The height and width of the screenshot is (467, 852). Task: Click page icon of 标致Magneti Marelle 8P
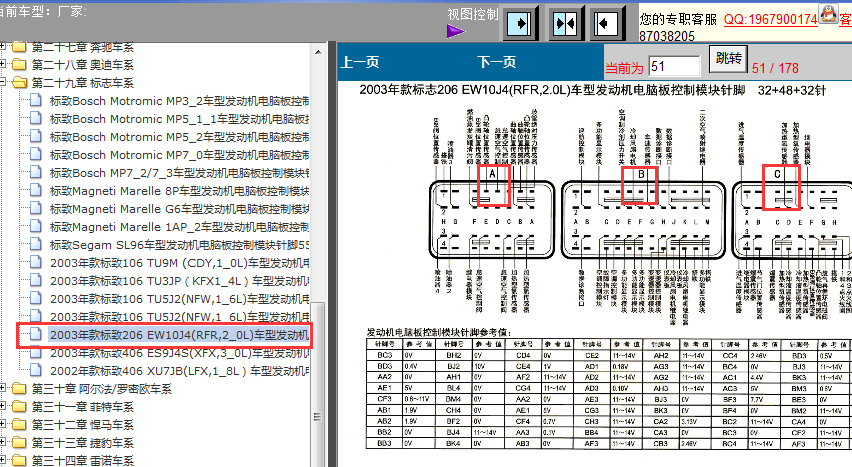[x=36, y=190]
